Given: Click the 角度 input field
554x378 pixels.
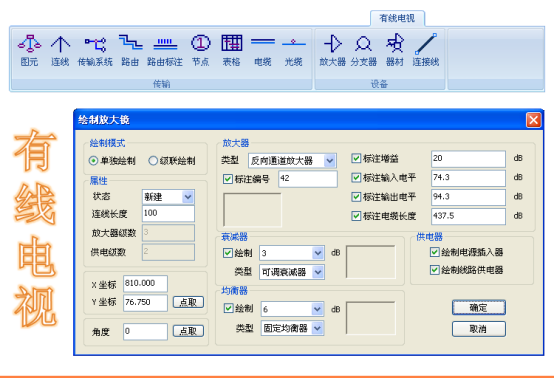Looking at the screenshot, I should pyautogui.click(x=145, y=332).
